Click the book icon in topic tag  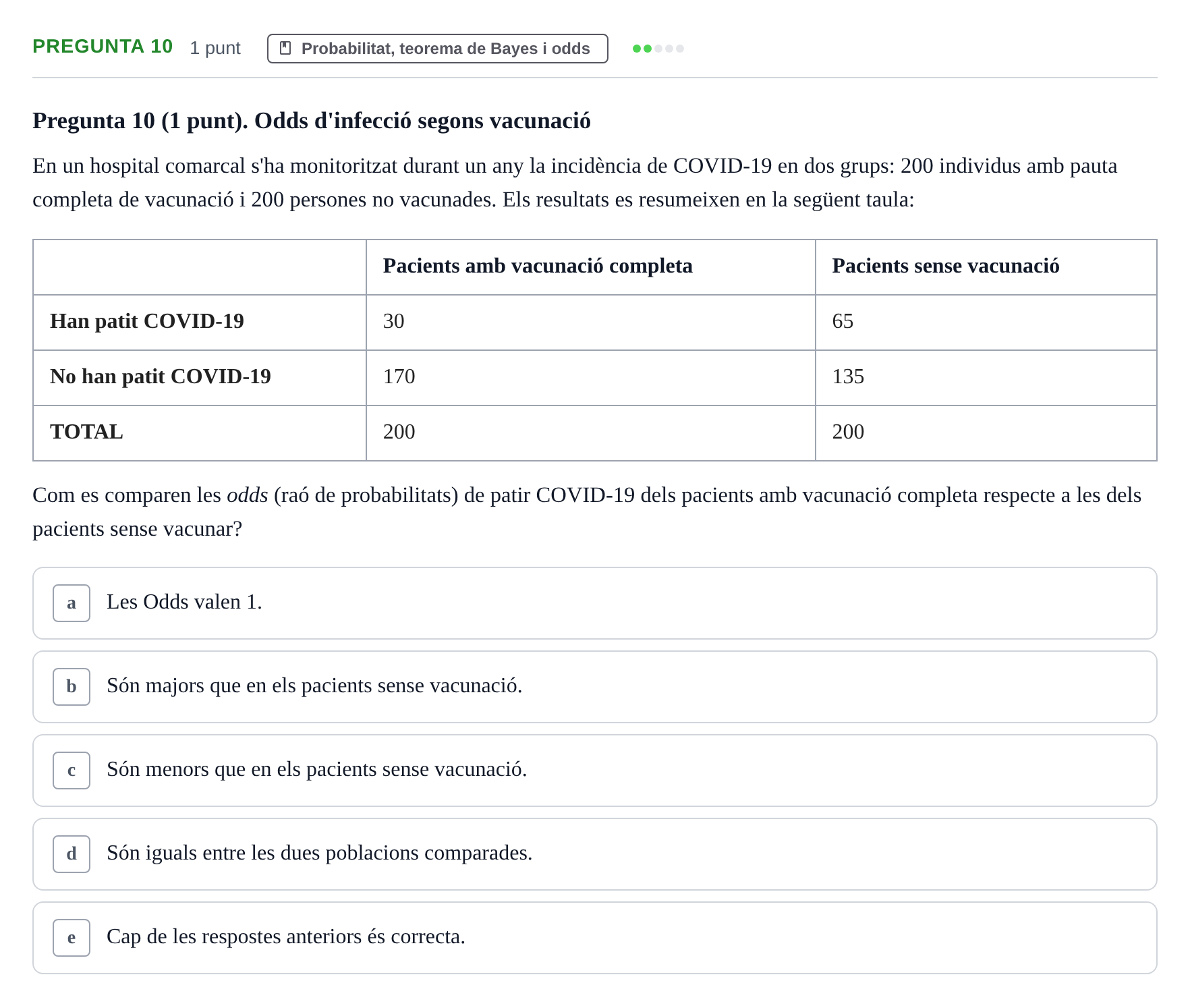tap(285, 49)
